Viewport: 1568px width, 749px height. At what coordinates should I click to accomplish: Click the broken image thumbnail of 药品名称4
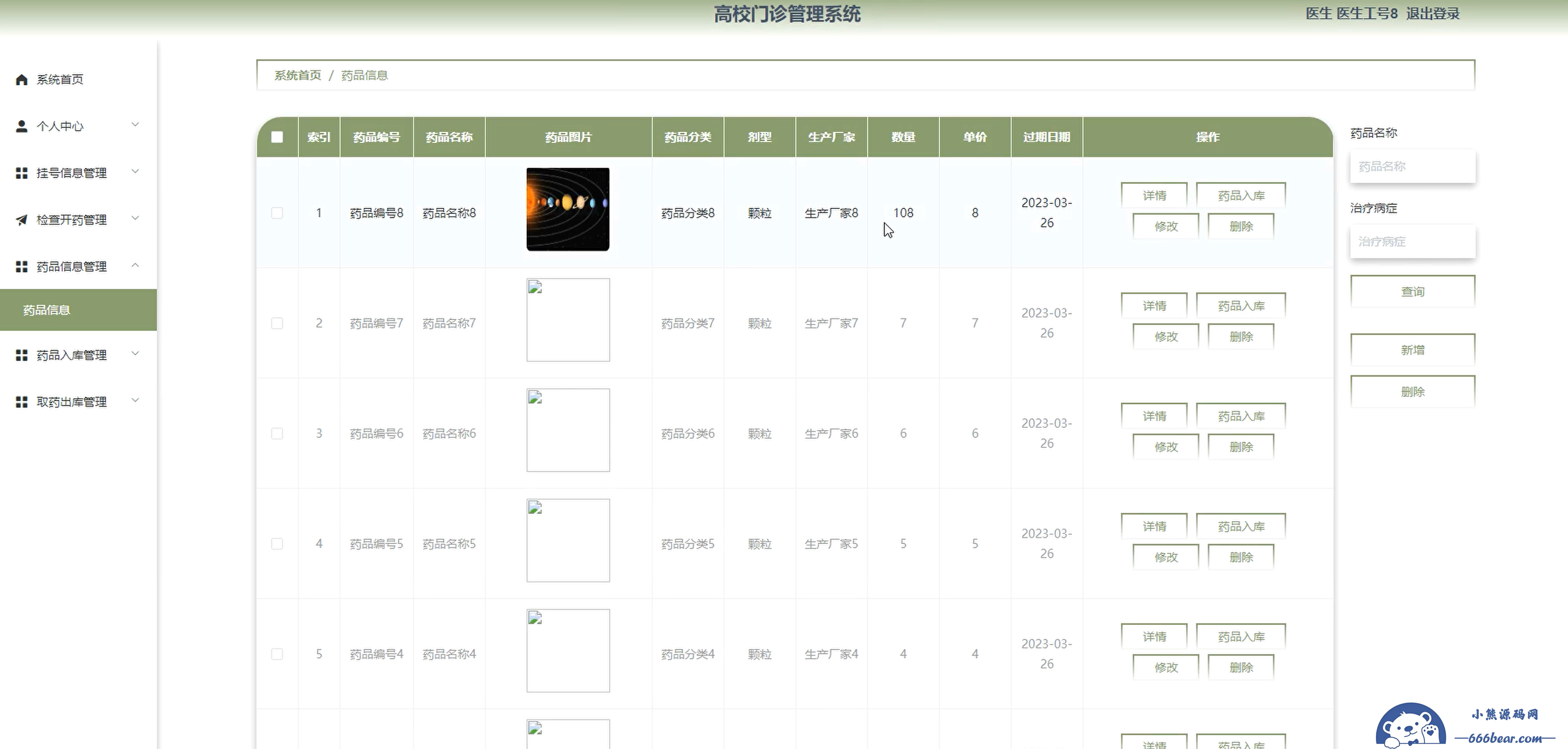[568, 650]
